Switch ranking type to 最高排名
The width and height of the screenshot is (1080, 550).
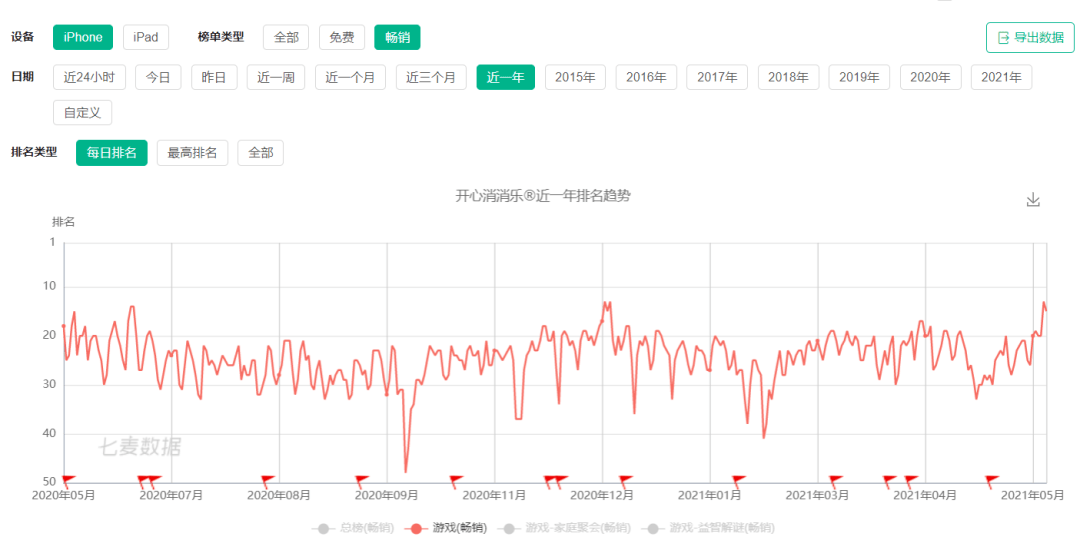tap(193, 153)
